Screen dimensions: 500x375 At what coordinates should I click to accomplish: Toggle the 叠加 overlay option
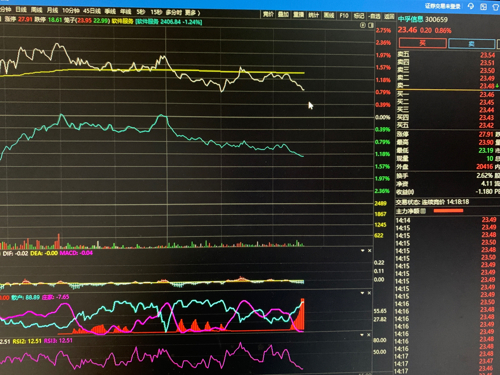coord(283,14)
